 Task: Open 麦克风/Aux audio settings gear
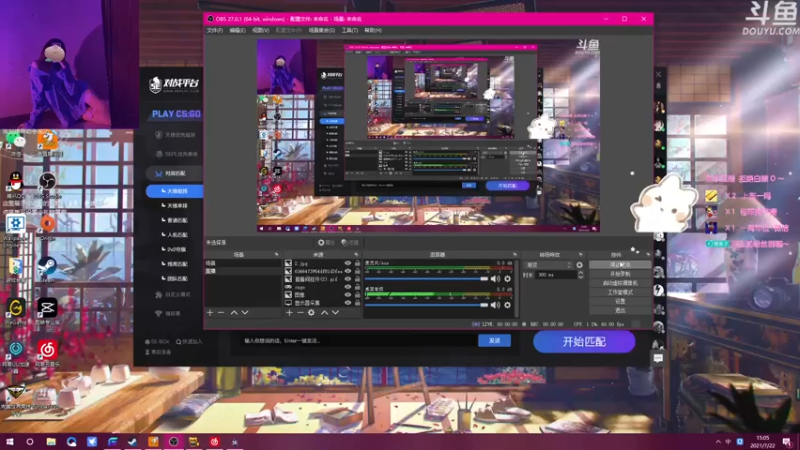pos(507,279)
